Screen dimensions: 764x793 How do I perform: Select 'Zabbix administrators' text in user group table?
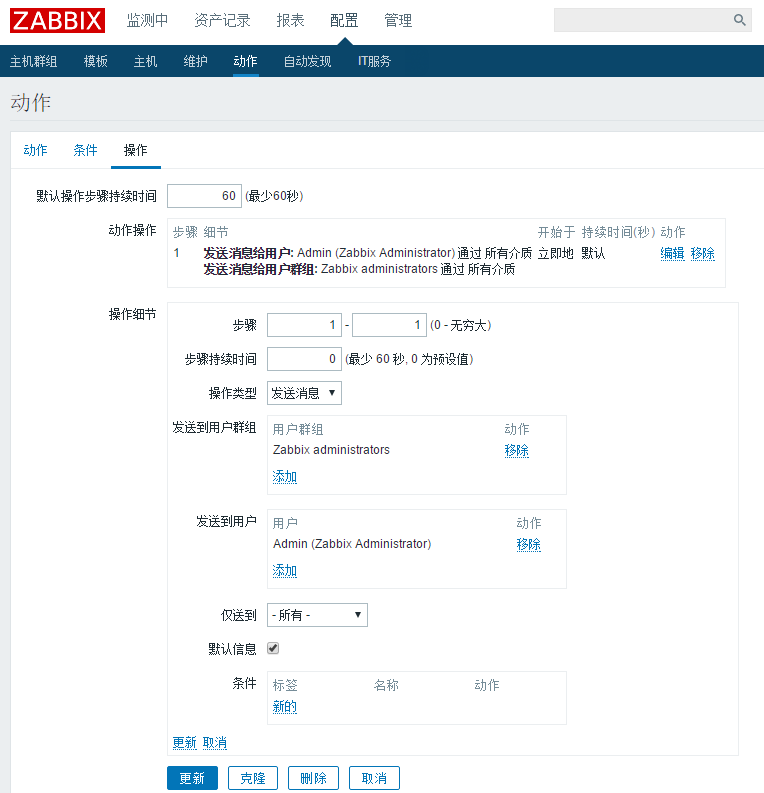click(331, 450)
